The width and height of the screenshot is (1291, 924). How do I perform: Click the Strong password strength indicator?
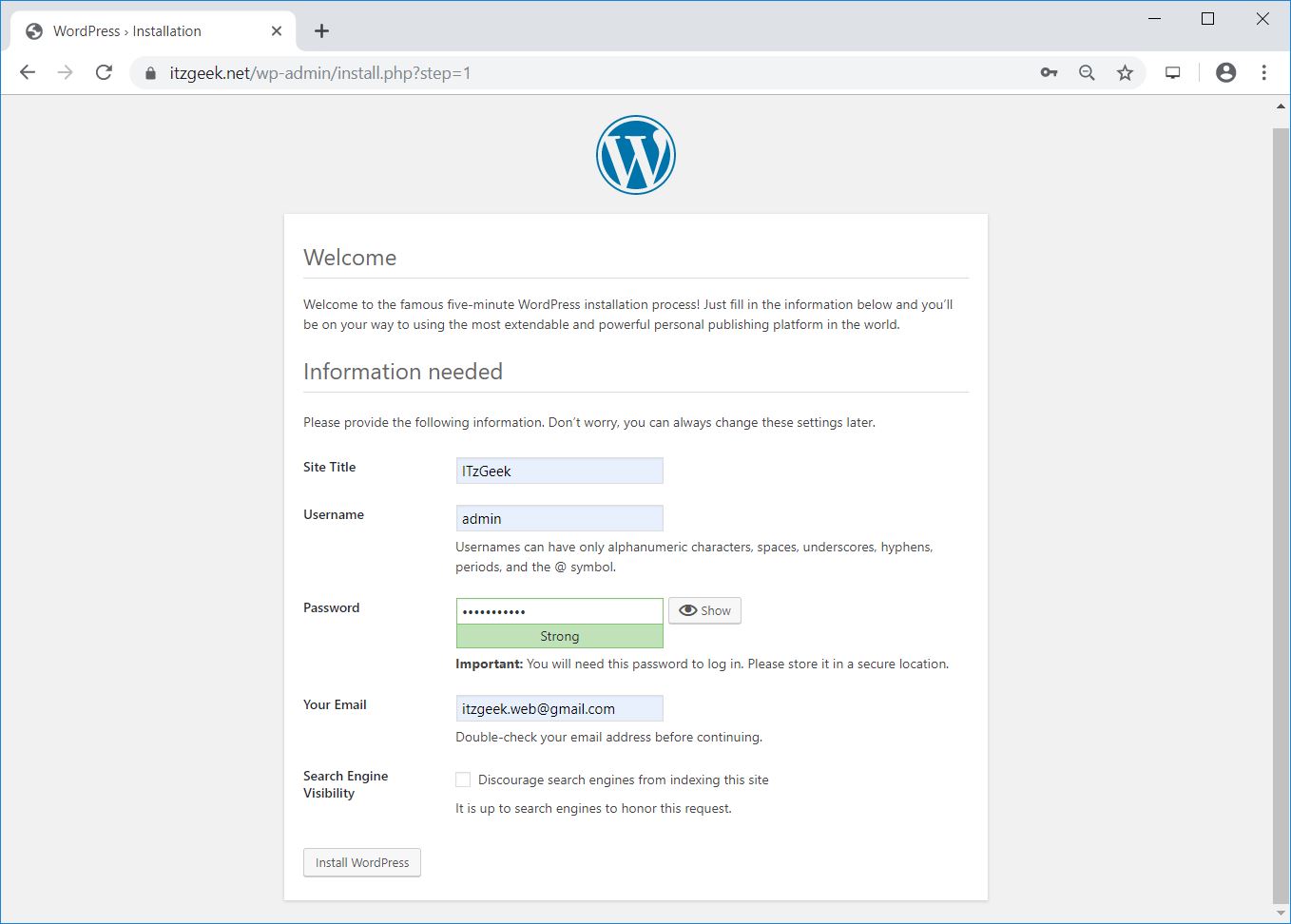coord(559,636)
